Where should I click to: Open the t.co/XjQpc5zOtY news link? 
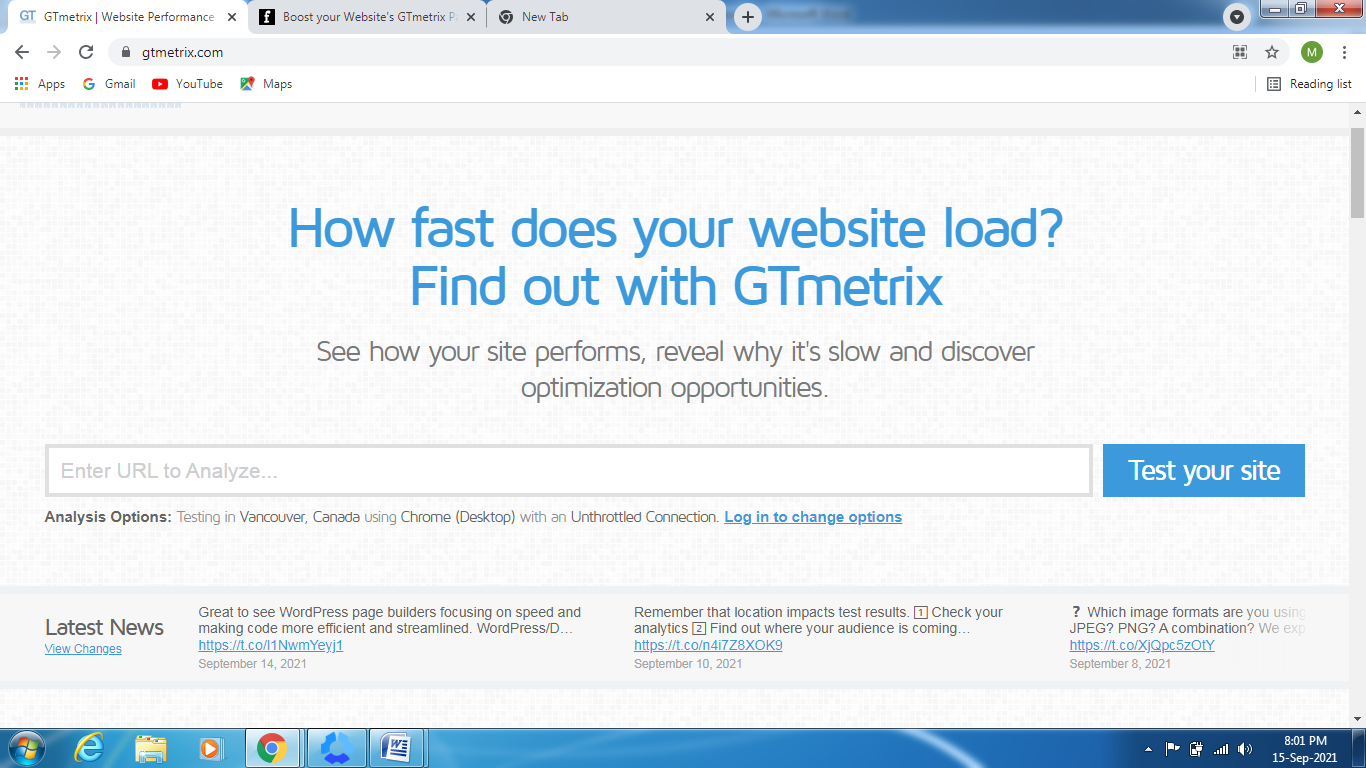[x=1142, y=645]
